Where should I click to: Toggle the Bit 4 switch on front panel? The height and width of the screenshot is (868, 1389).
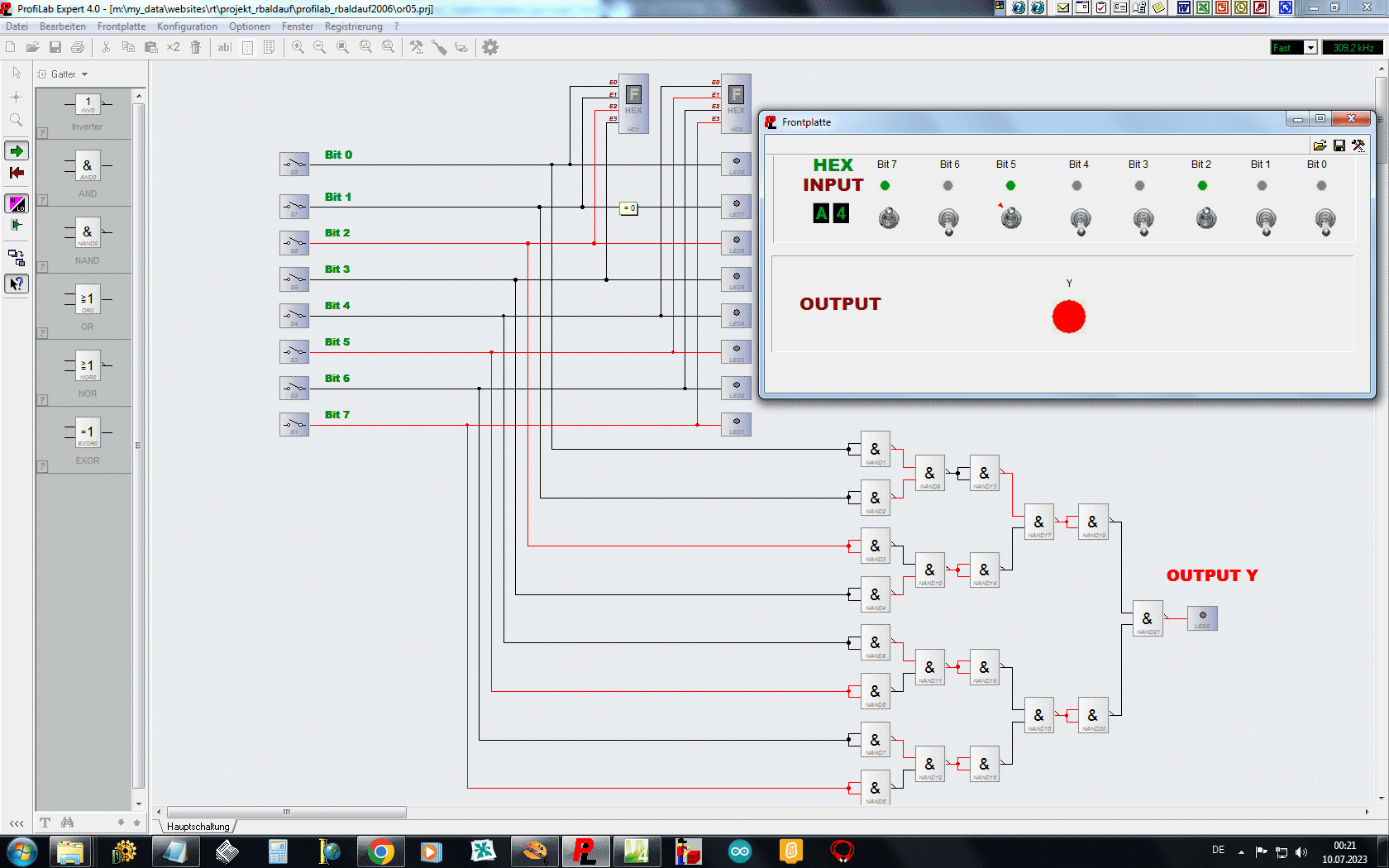click(x=1080, y=221)
